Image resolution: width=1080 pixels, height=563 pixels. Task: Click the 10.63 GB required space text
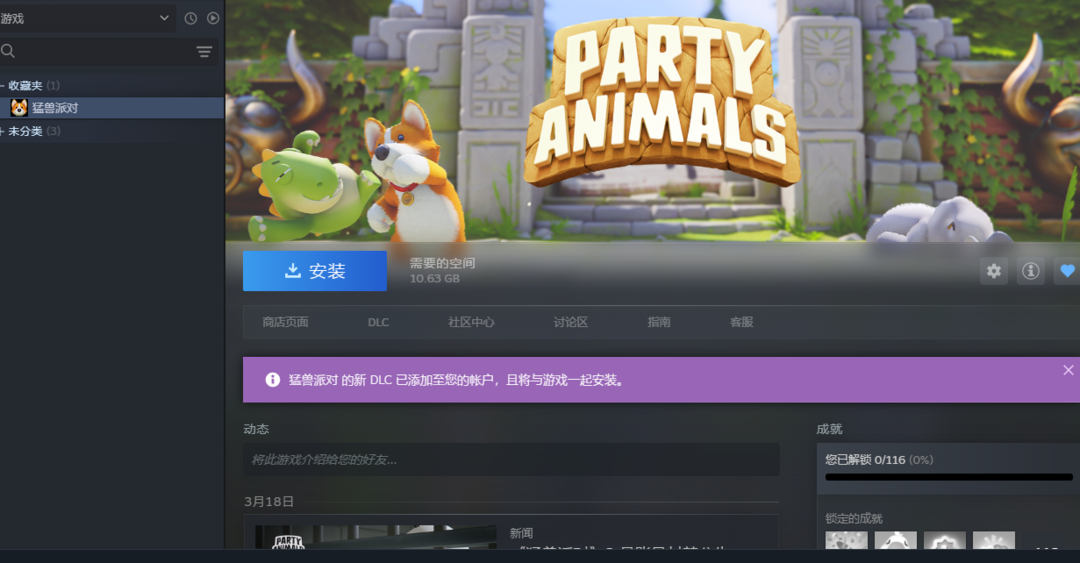[x=435, y=278]
